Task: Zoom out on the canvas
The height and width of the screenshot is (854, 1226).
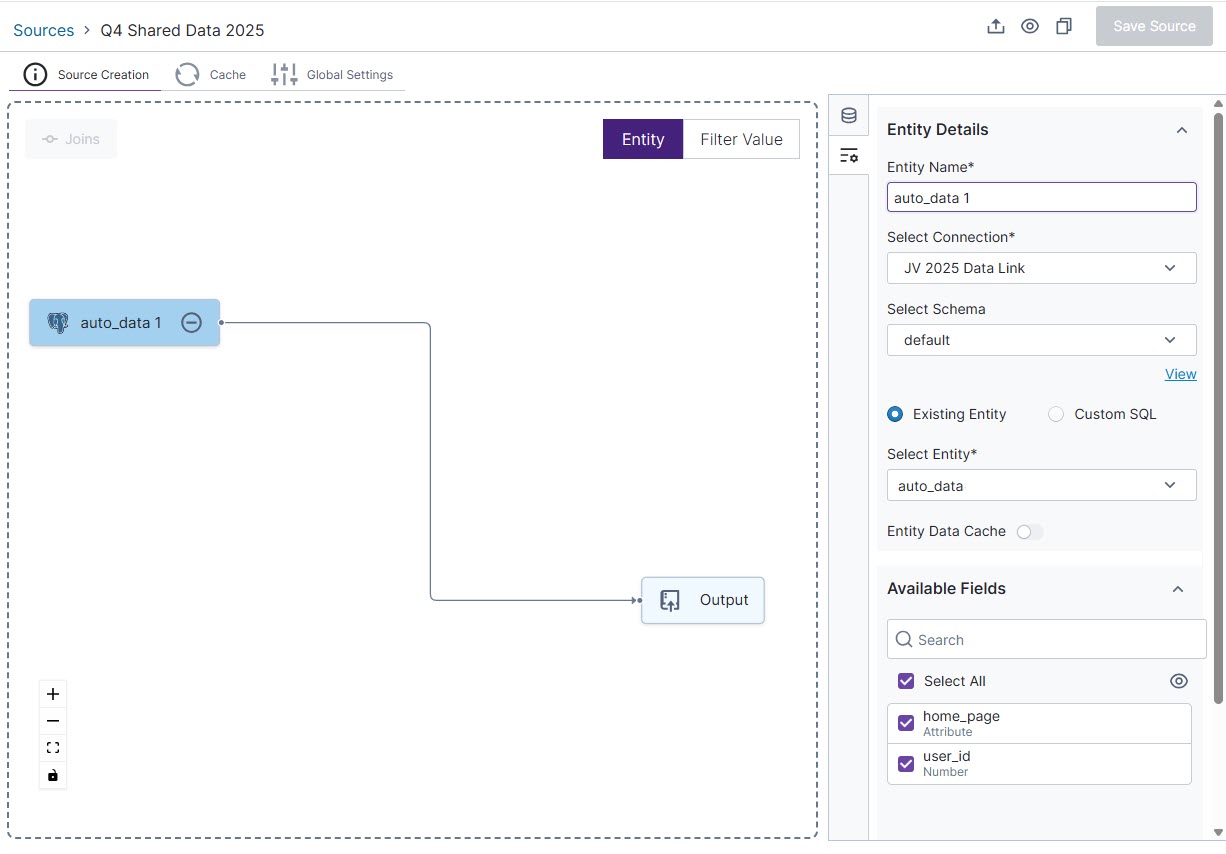Action: tap(53, 721)
